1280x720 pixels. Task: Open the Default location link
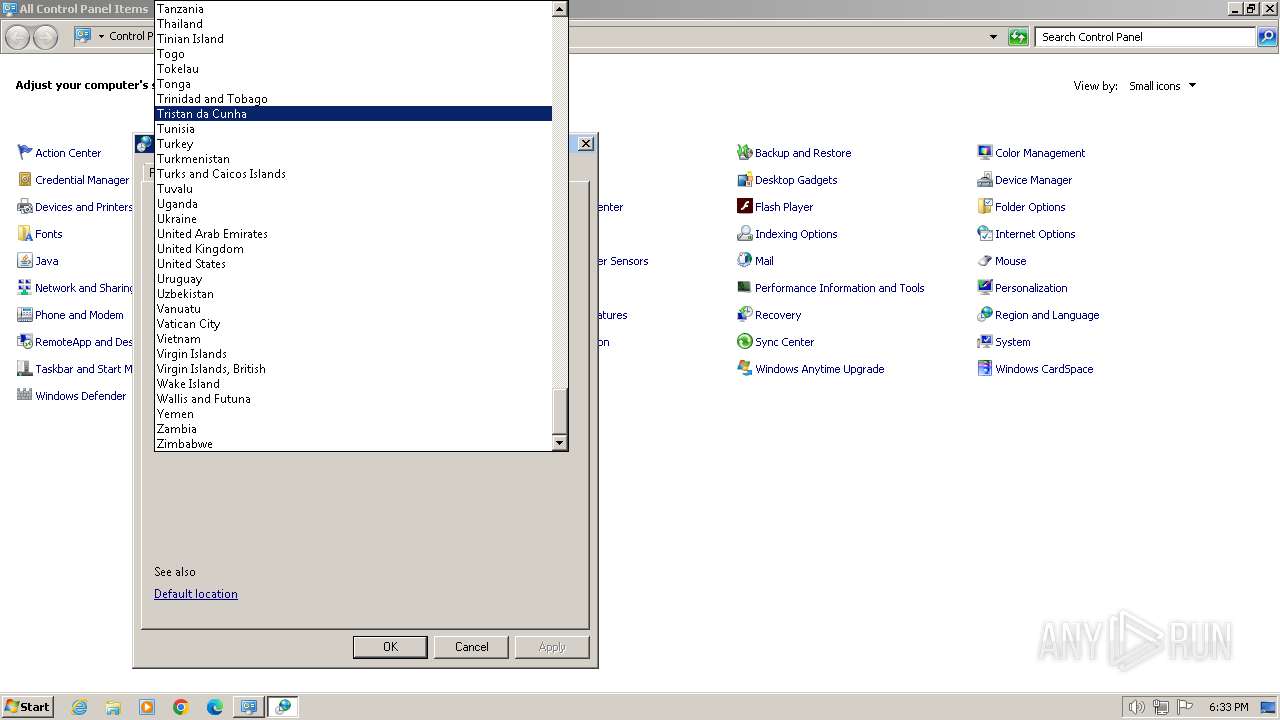196,594
